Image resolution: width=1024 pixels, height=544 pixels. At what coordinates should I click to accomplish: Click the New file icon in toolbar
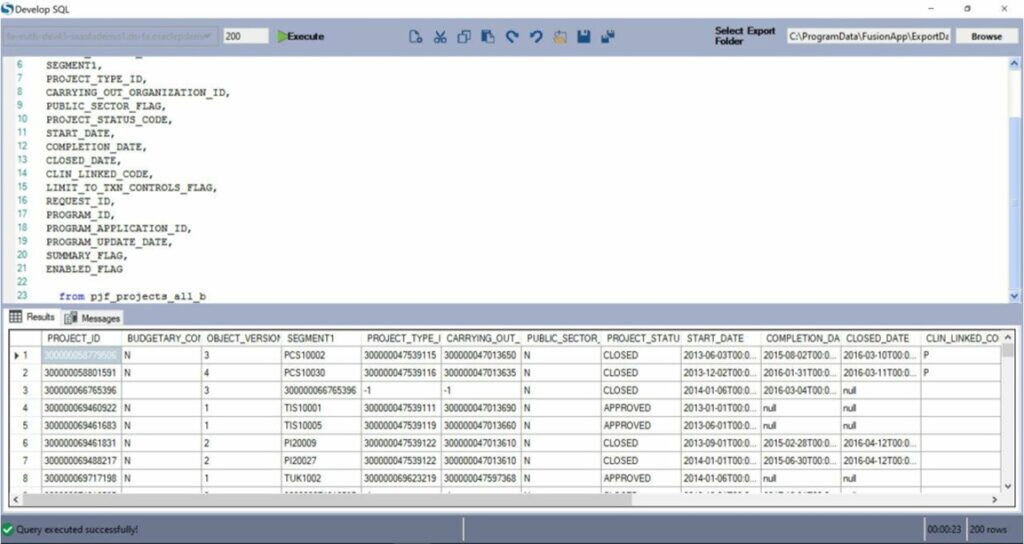click(416, 37)
